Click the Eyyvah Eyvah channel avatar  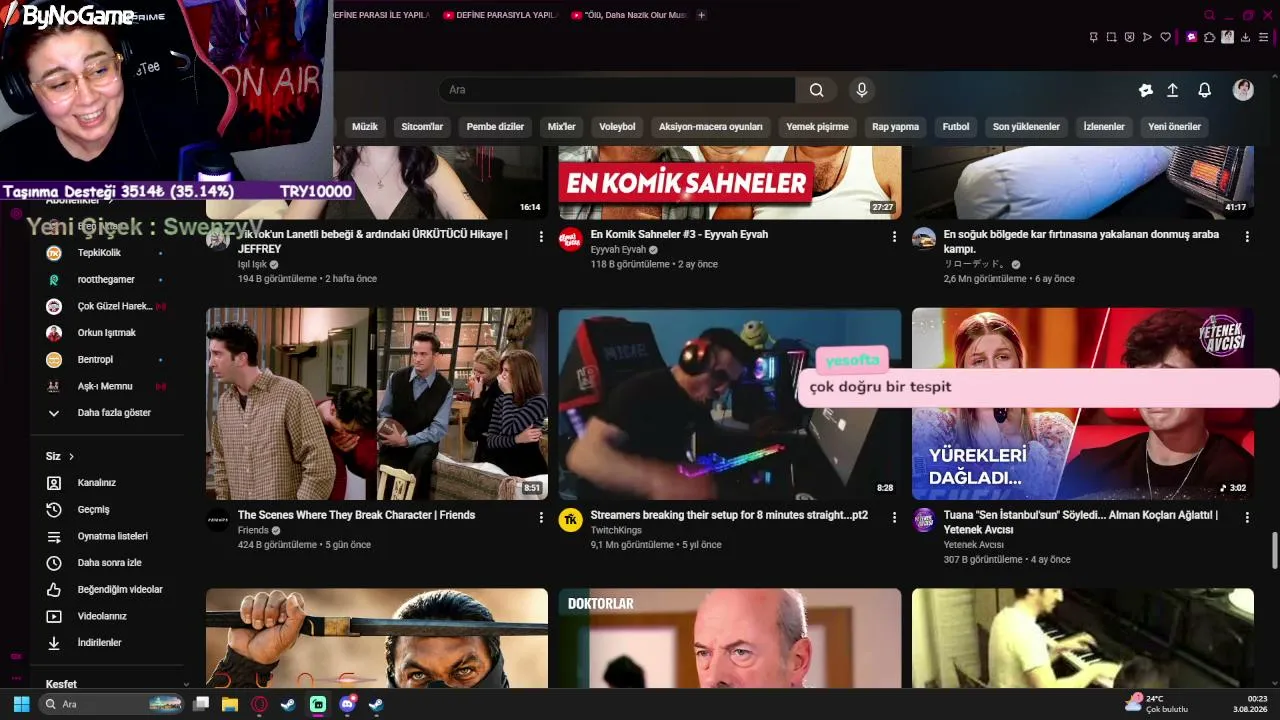(571, 240)
